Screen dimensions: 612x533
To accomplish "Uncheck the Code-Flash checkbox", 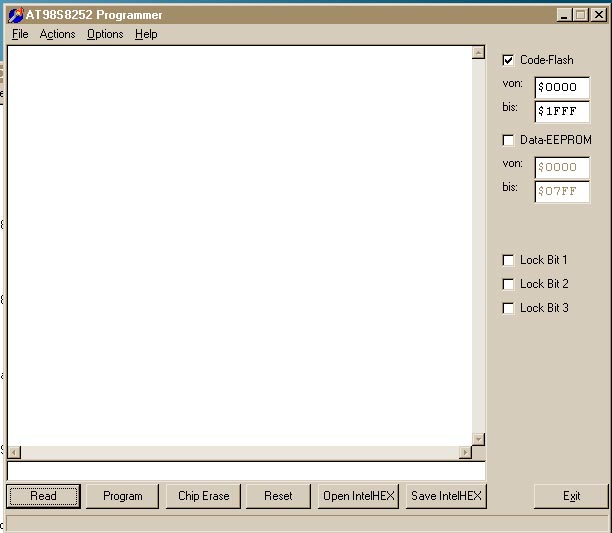I will click(508, 60).
